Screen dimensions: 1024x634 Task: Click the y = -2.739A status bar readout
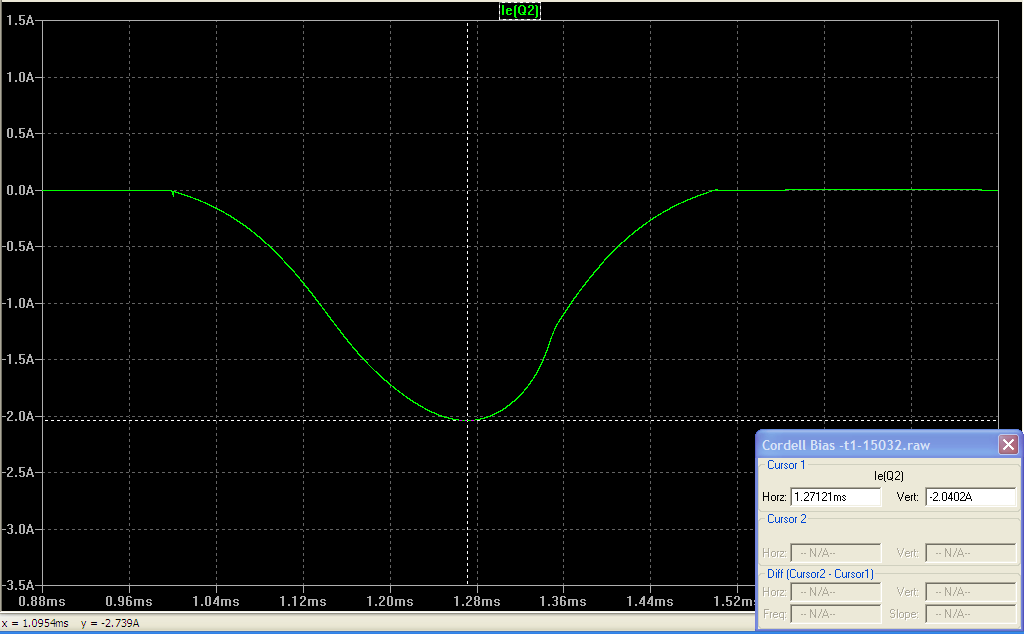coord(110,623)
